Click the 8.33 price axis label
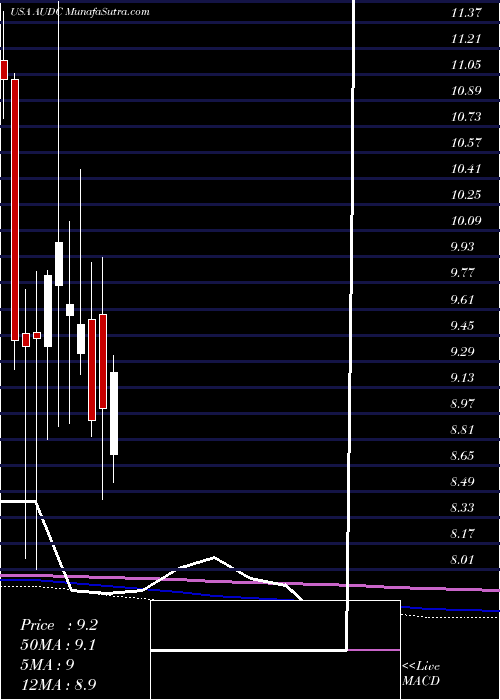 pyautogui.click(x=462, y=508)
